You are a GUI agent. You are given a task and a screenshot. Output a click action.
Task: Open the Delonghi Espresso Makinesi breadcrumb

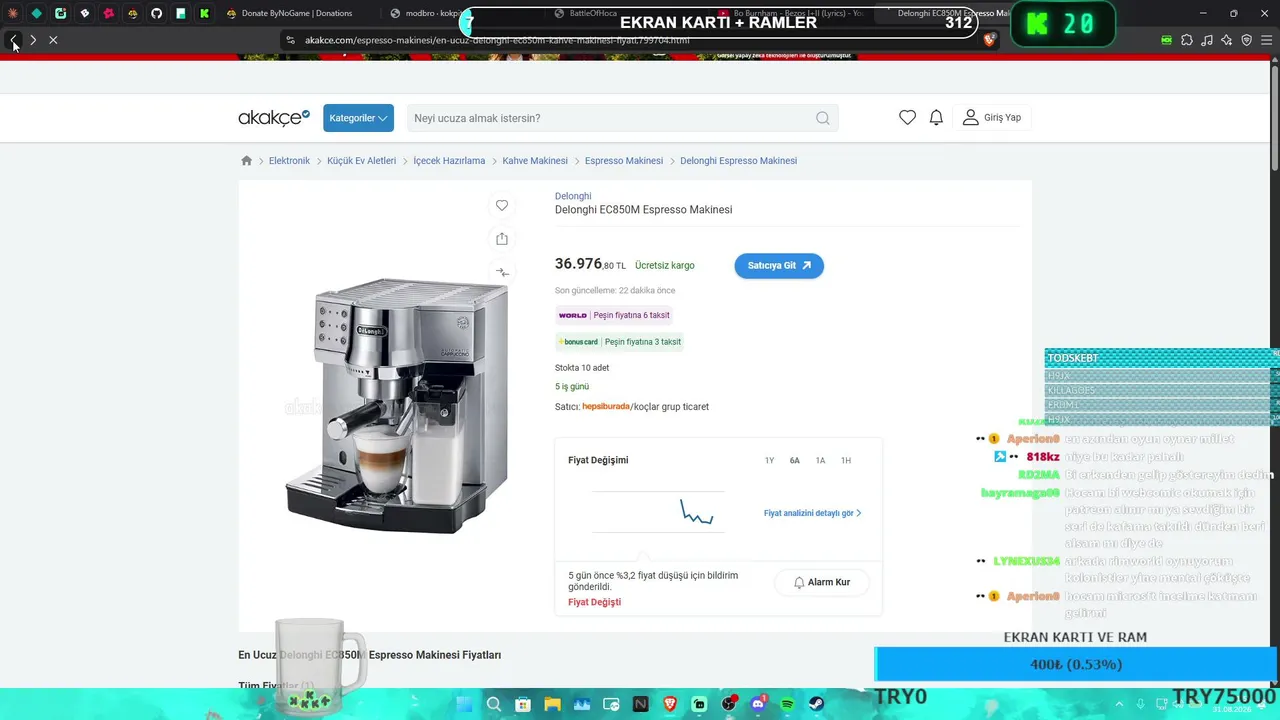pyautogui.click(x=739, y=161)
